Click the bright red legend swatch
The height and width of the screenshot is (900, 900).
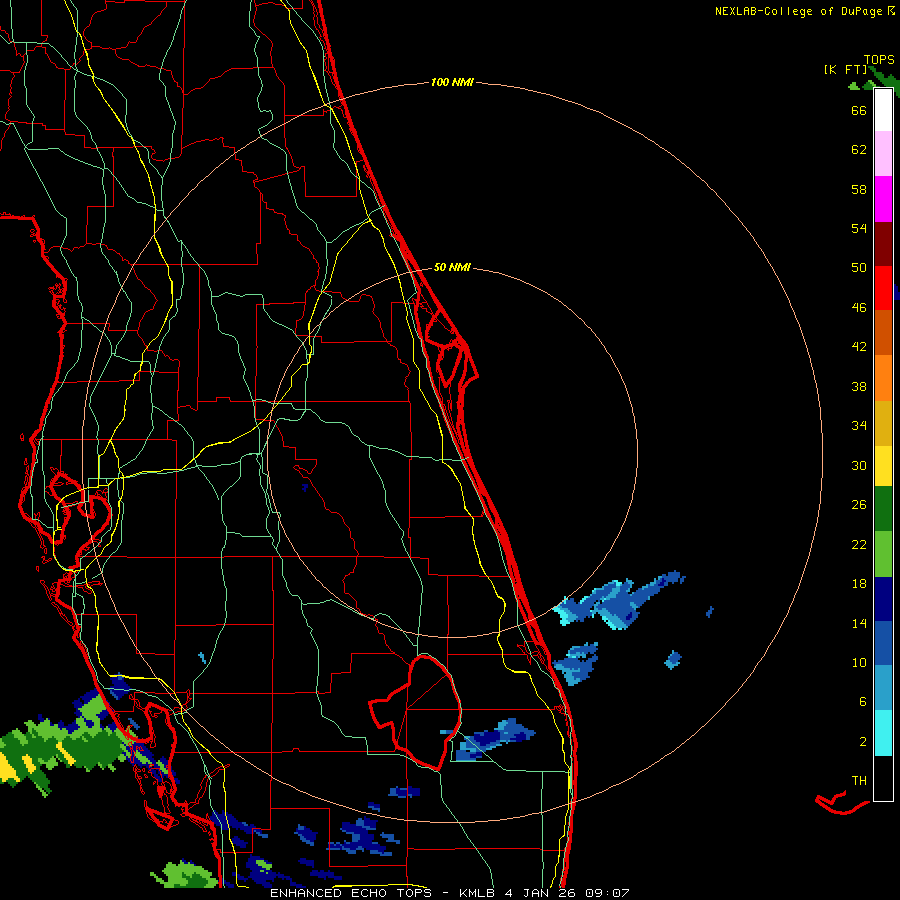pyautogui.click(x=883, y=288)
